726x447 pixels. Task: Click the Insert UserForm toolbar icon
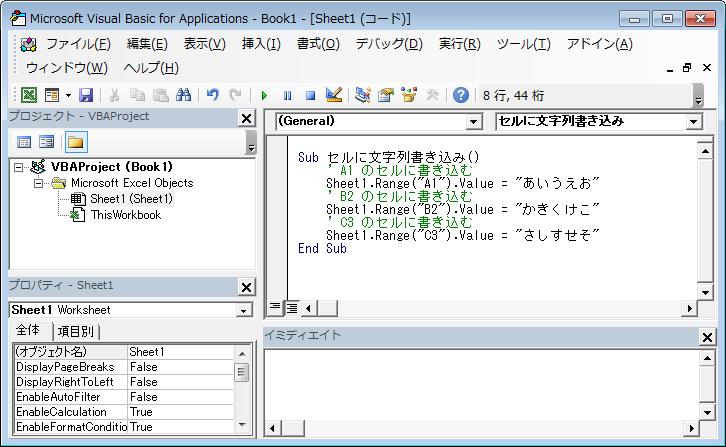51,95
